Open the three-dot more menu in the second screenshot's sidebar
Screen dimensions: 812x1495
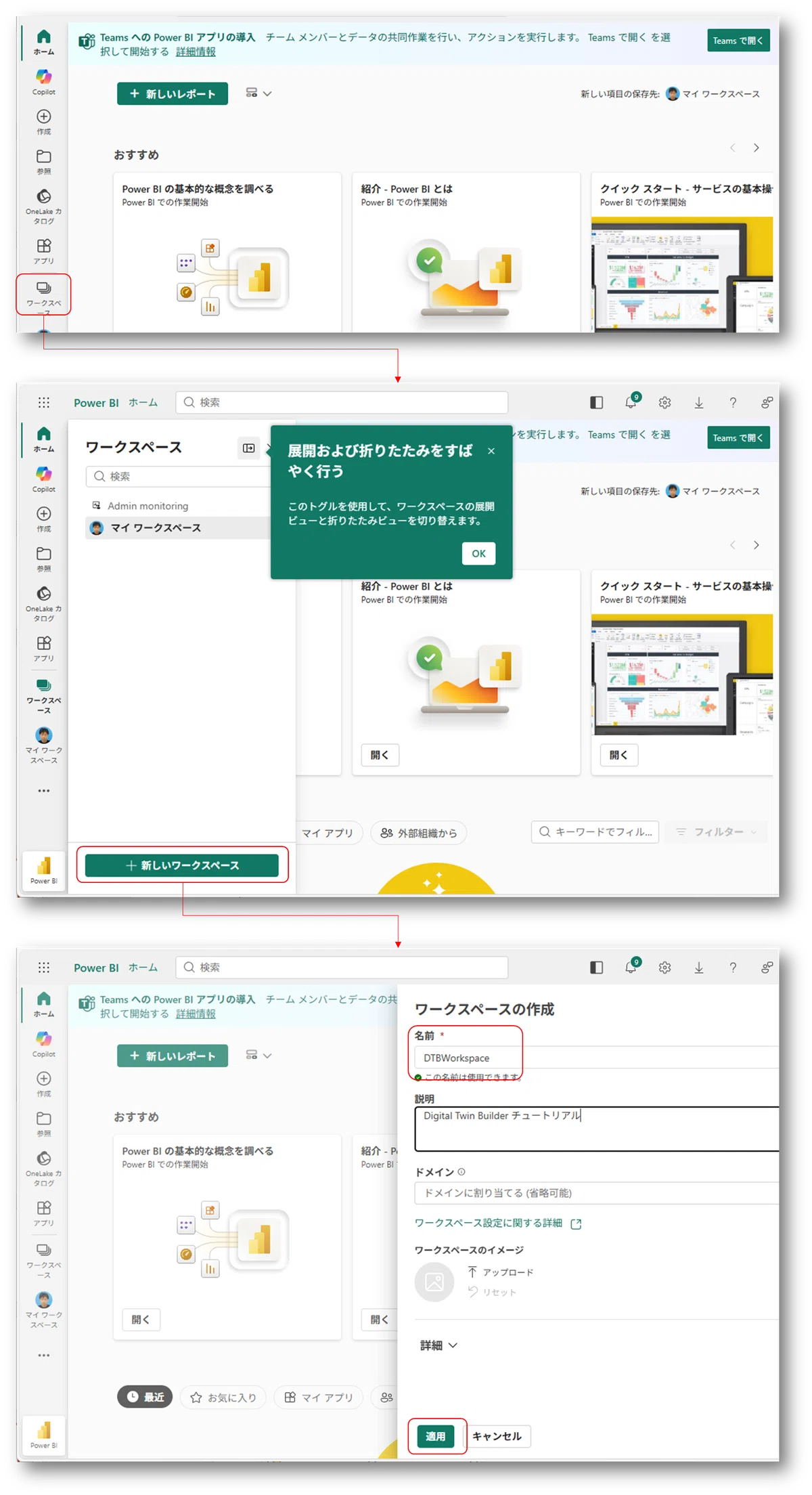[43, 790]
